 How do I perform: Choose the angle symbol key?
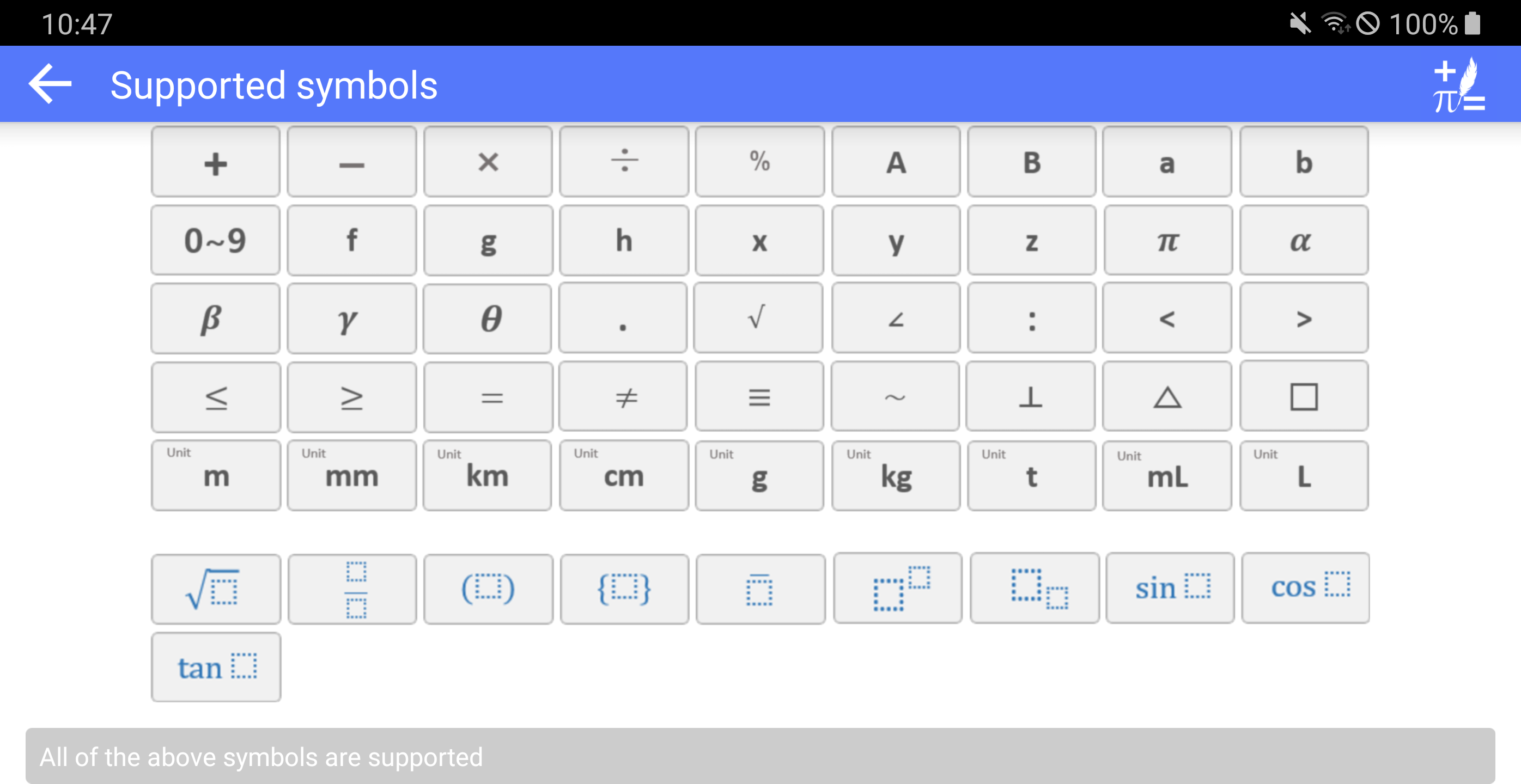pyautogui.click(x=896, y=318)
